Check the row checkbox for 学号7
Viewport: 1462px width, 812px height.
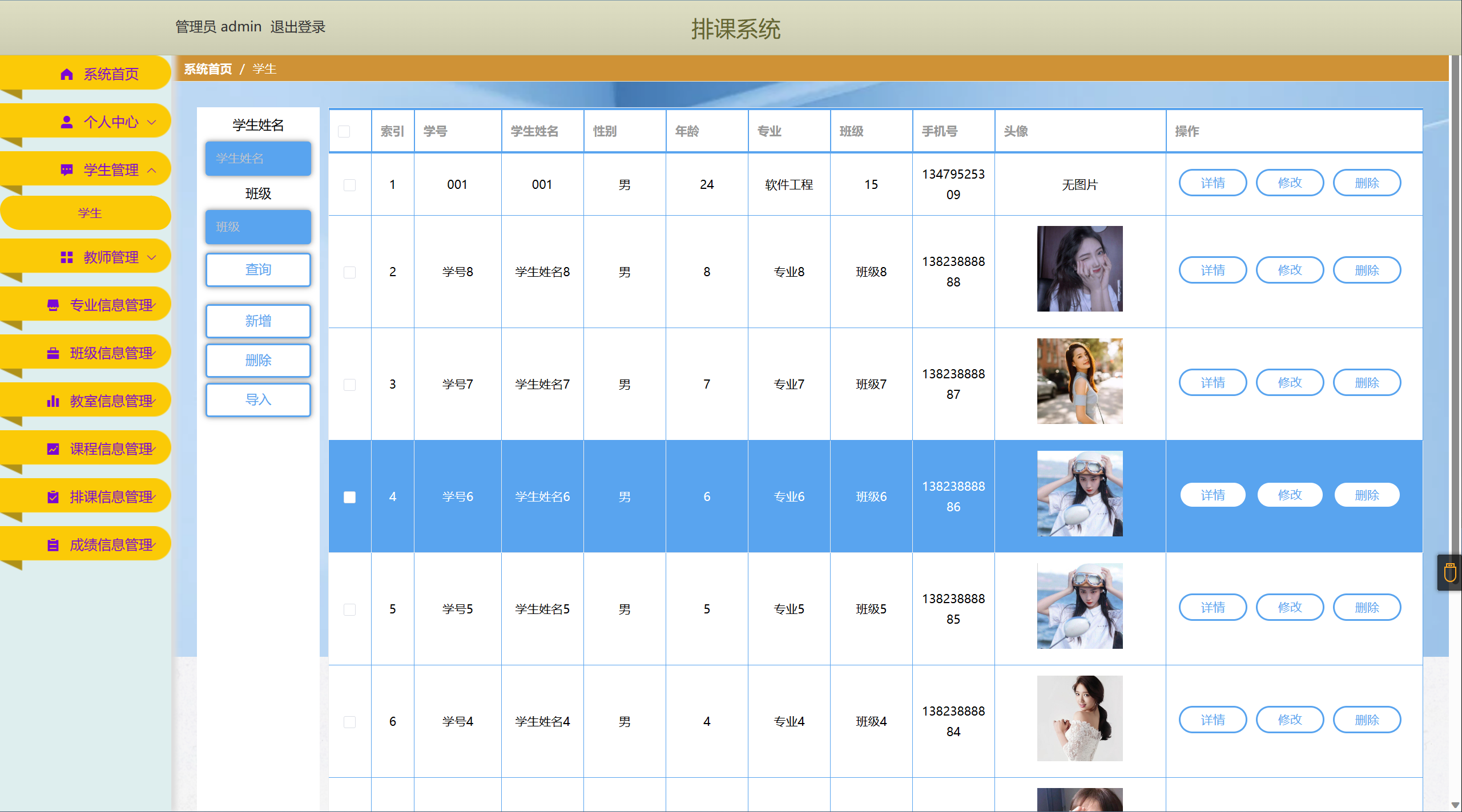coord(350,385)
